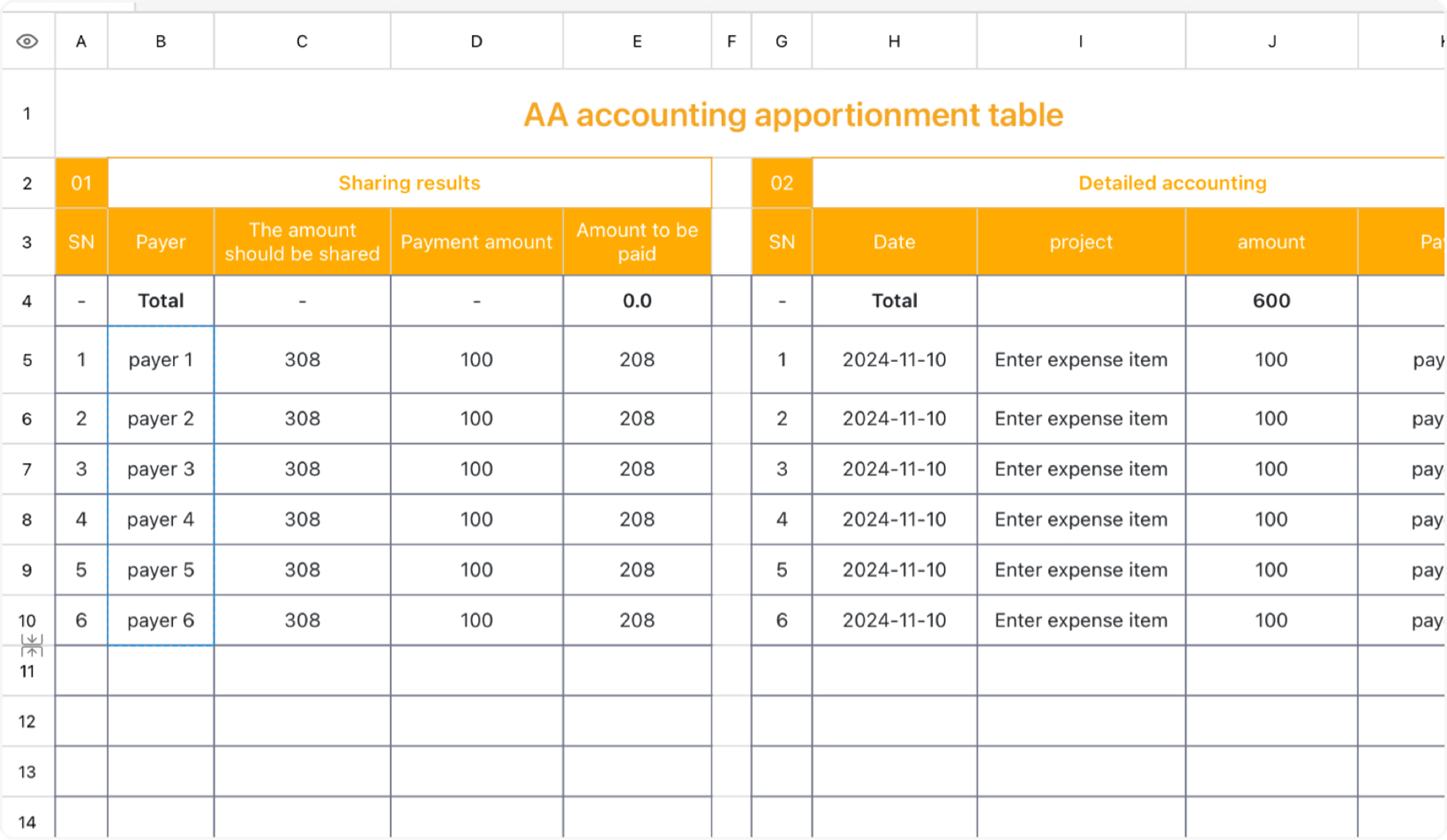Image resolution: width=1447 pixels, height=840 pixels.
Task: Select row 8 header
Action: (x=27, y=520)
